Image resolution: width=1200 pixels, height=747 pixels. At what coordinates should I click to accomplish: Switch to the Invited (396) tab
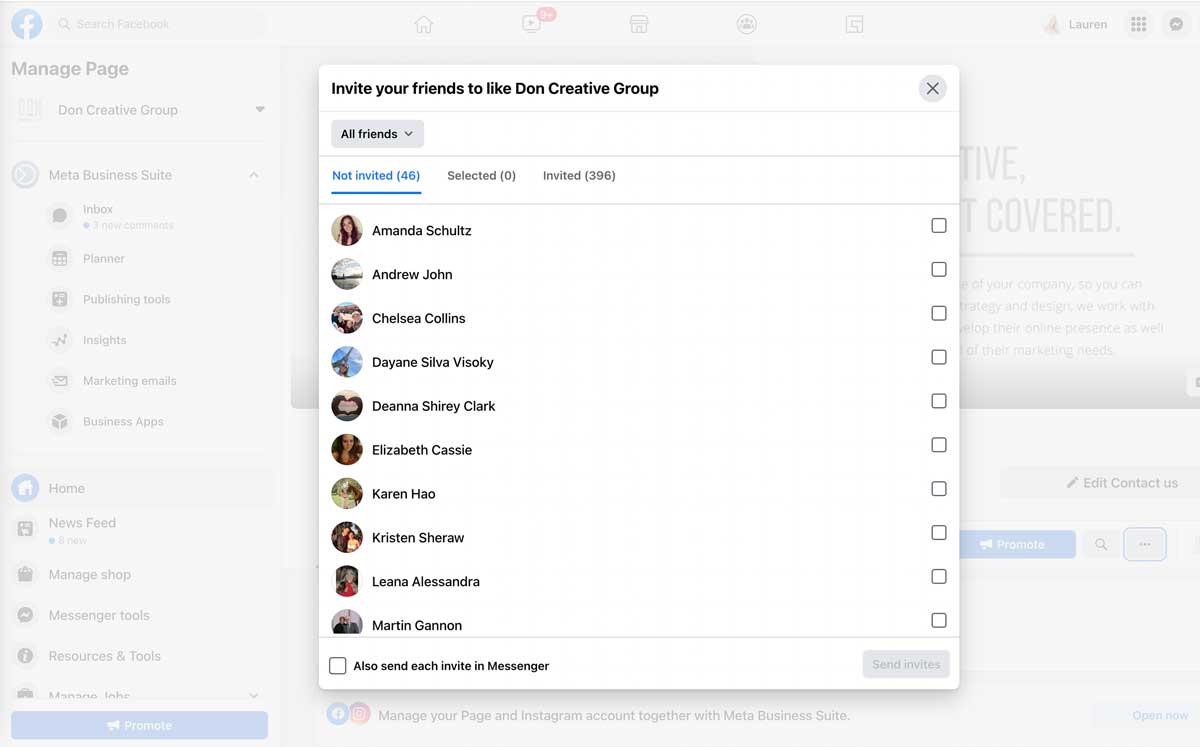[x=579, y=176]
